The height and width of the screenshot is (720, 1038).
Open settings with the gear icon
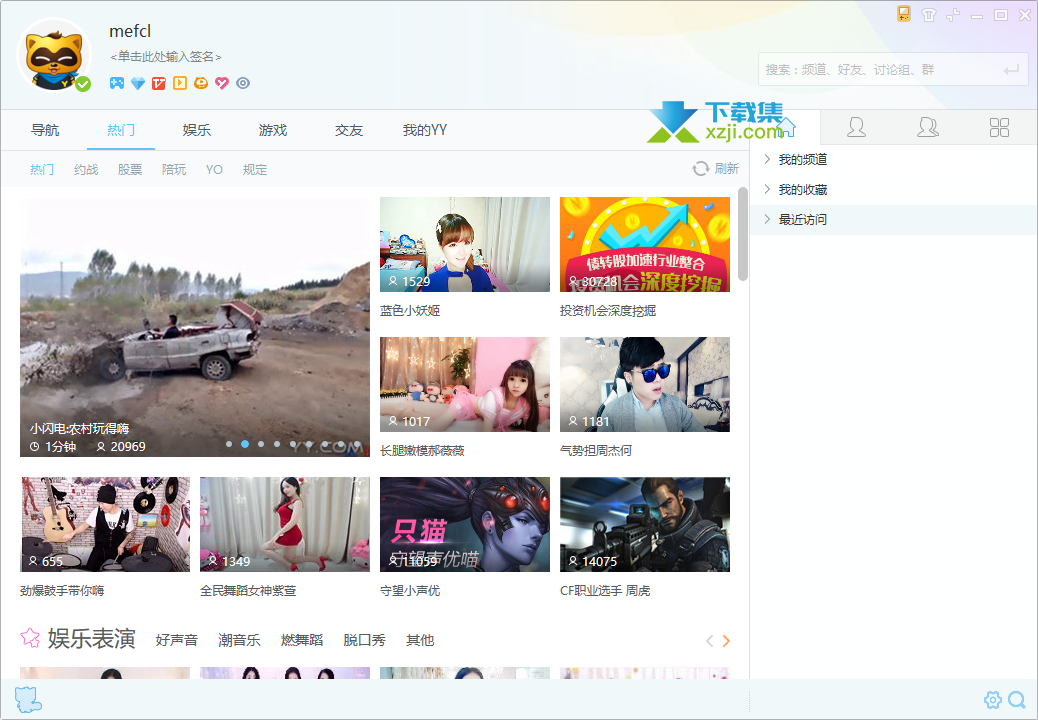(992, 699)
